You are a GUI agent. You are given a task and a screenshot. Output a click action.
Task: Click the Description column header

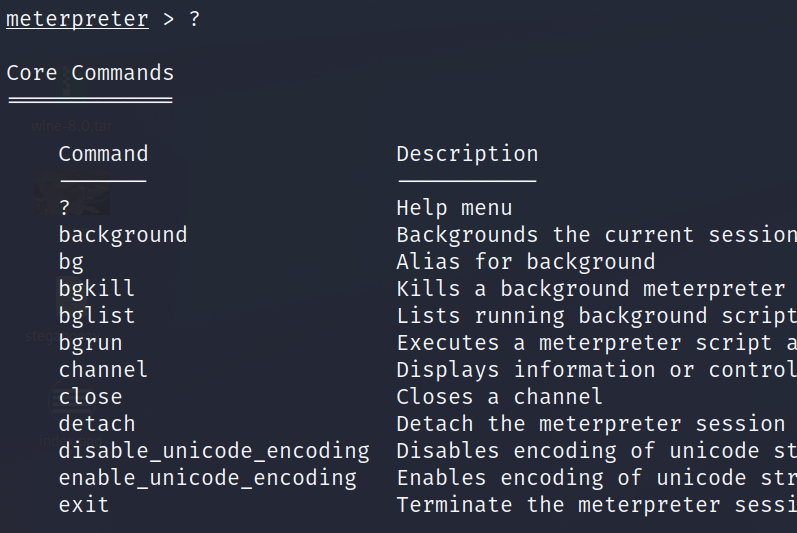467,154
